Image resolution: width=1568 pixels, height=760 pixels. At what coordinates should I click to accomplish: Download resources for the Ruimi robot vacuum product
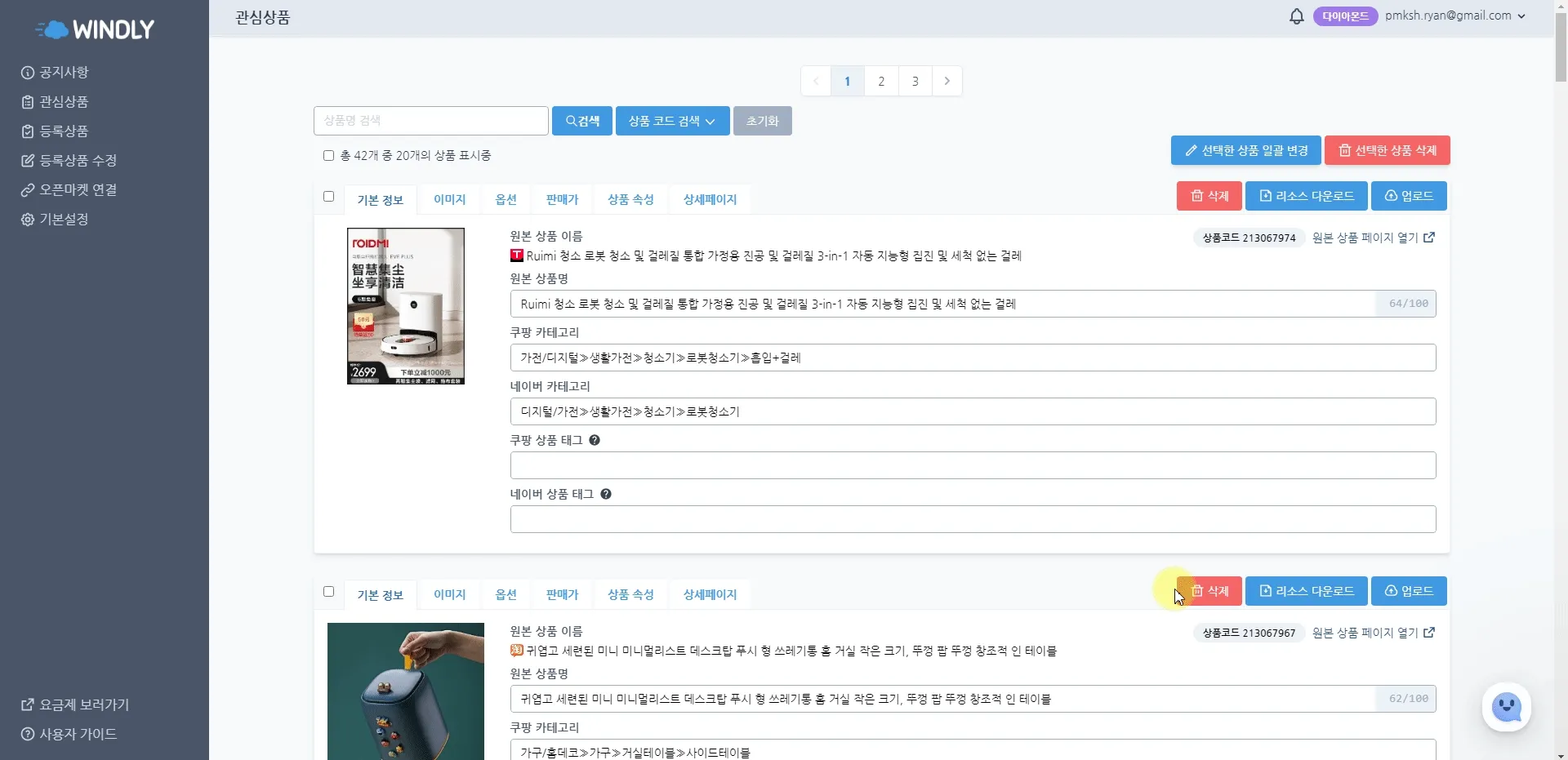pyautogui.click(x=1307, y=196)
